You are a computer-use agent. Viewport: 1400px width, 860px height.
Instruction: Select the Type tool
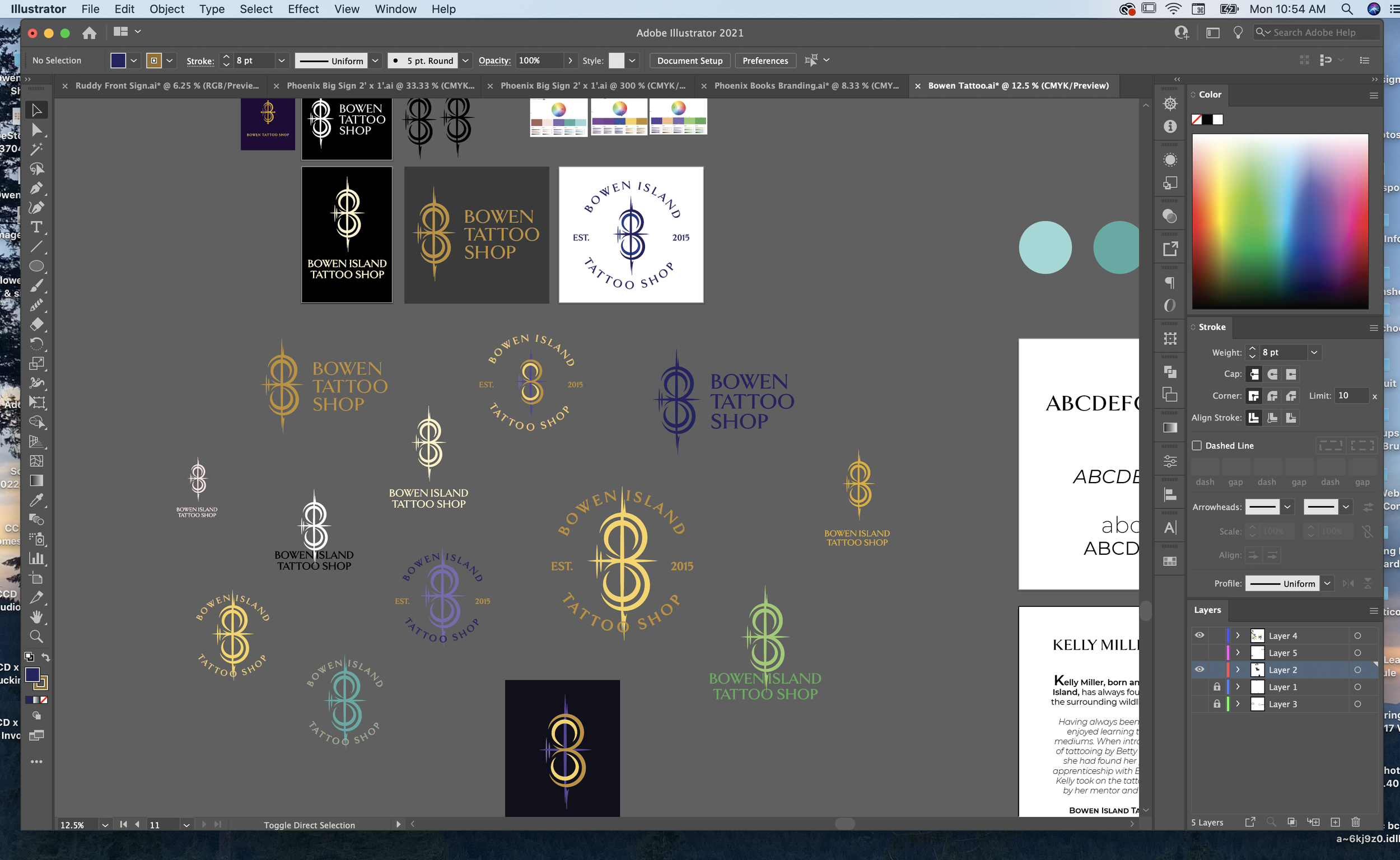(36, 227)
